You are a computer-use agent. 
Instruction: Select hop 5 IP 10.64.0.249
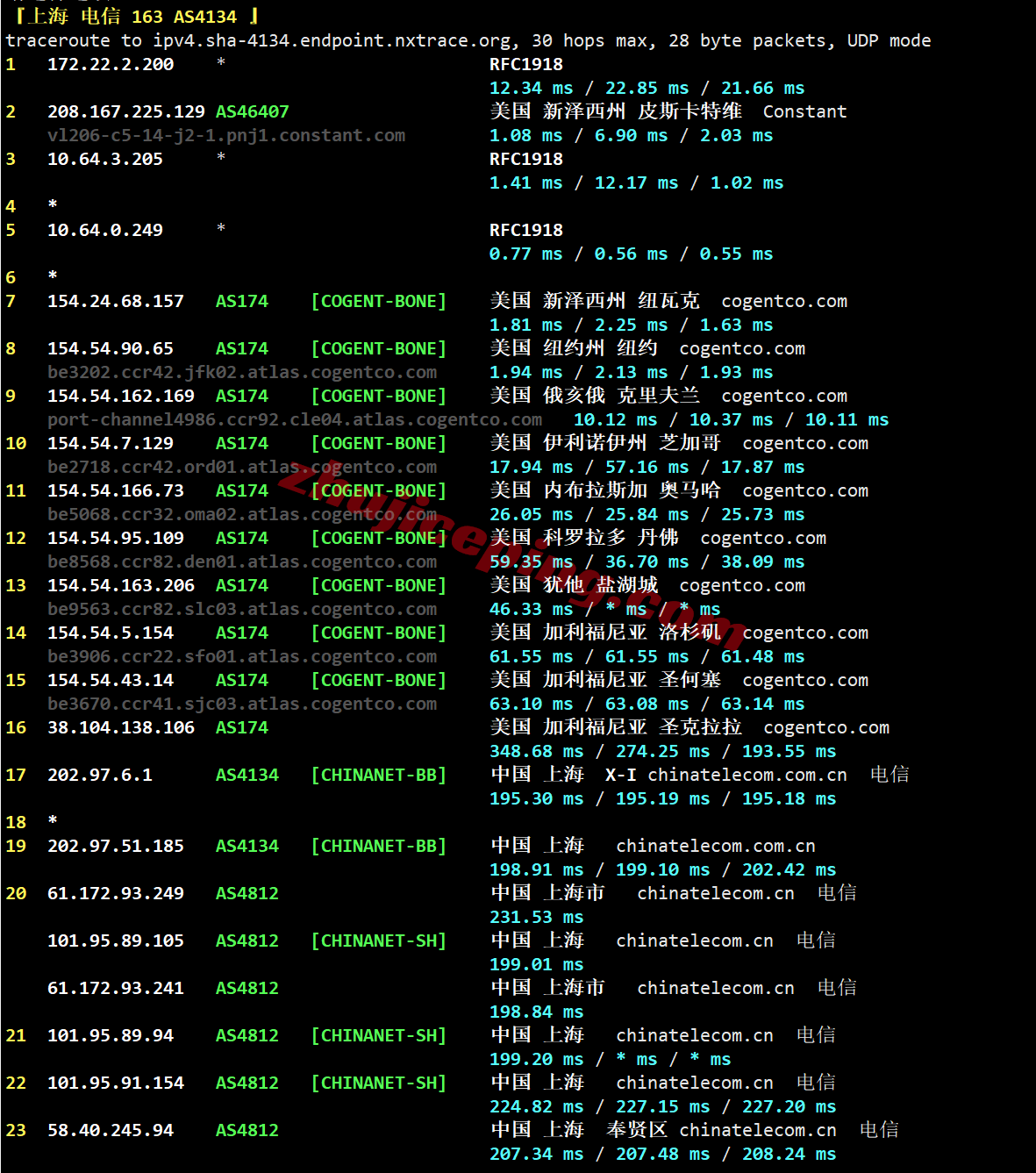click(x=105, y=230)
